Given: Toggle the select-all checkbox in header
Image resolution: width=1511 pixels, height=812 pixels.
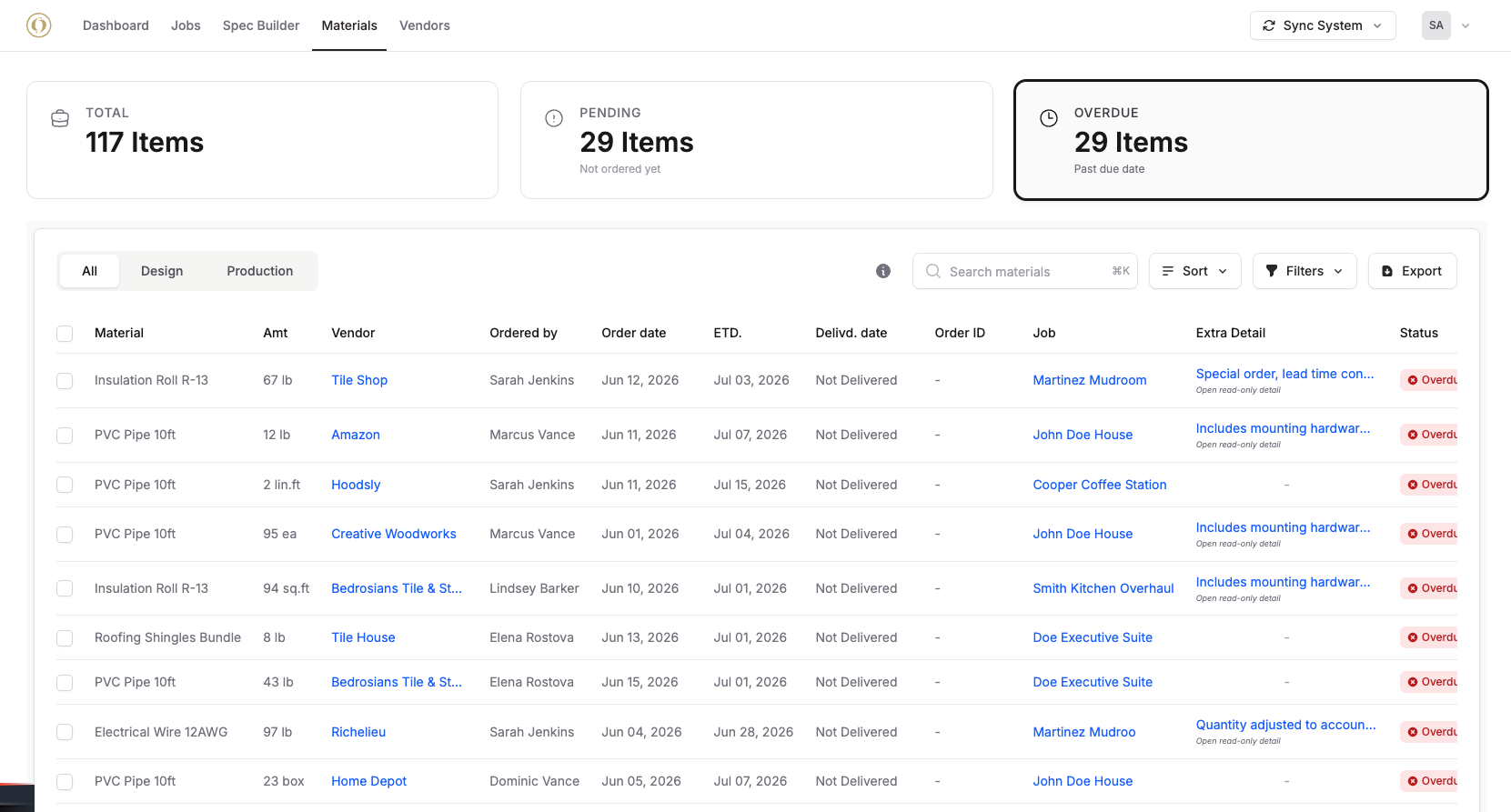Looking at the screenshot, I should [65, 334].
